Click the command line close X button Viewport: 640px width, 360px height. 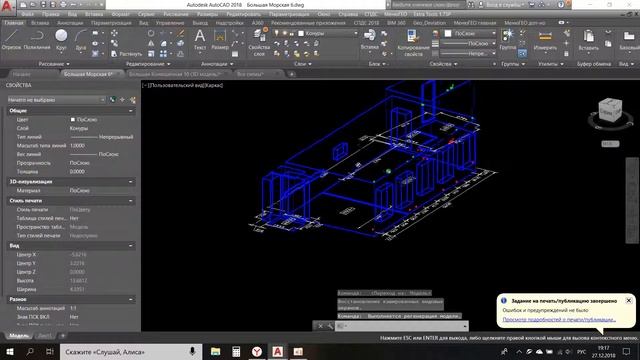(x=320, y=326)
